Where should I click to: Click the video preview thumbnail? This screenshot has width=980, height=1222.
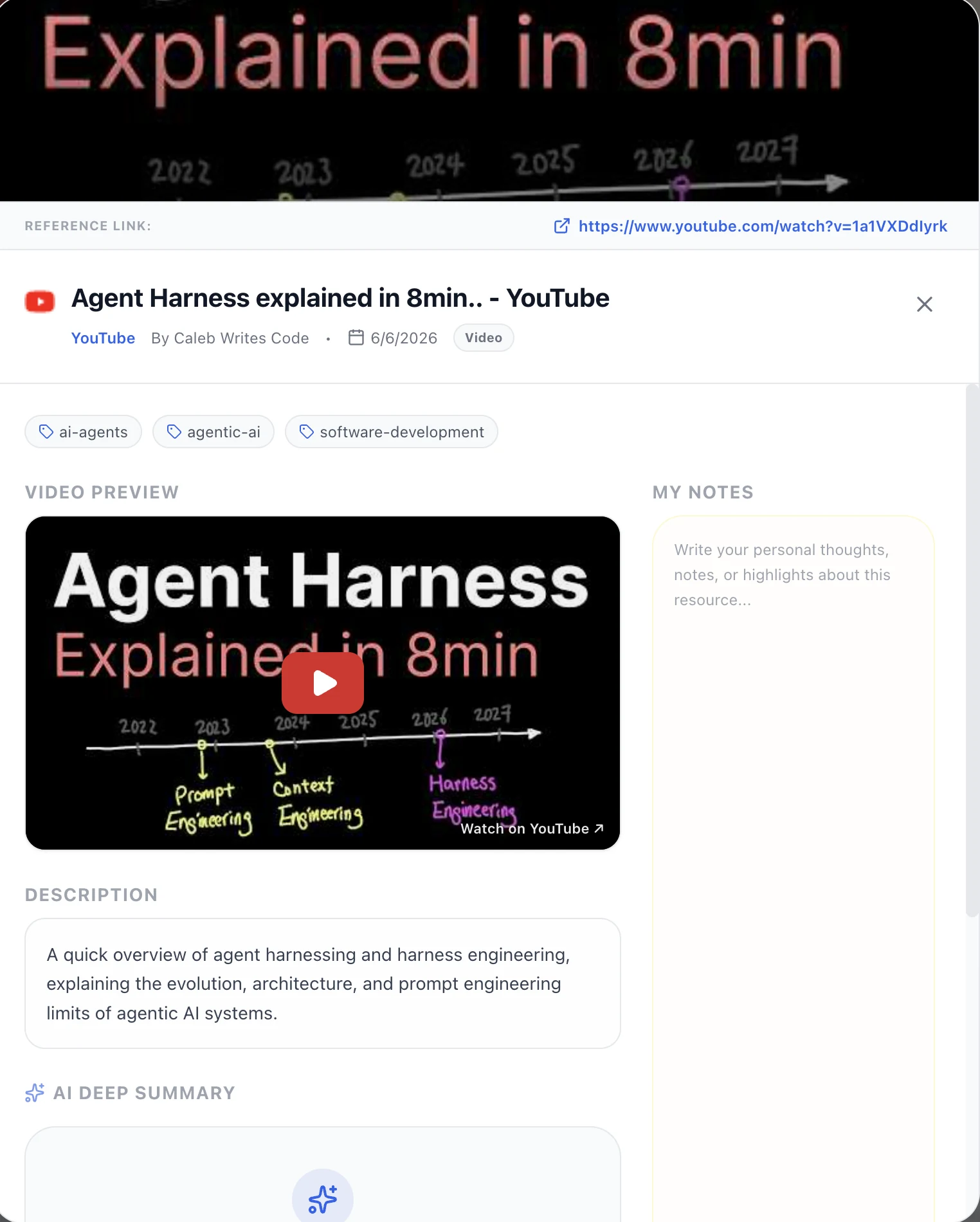pos(323,683)
